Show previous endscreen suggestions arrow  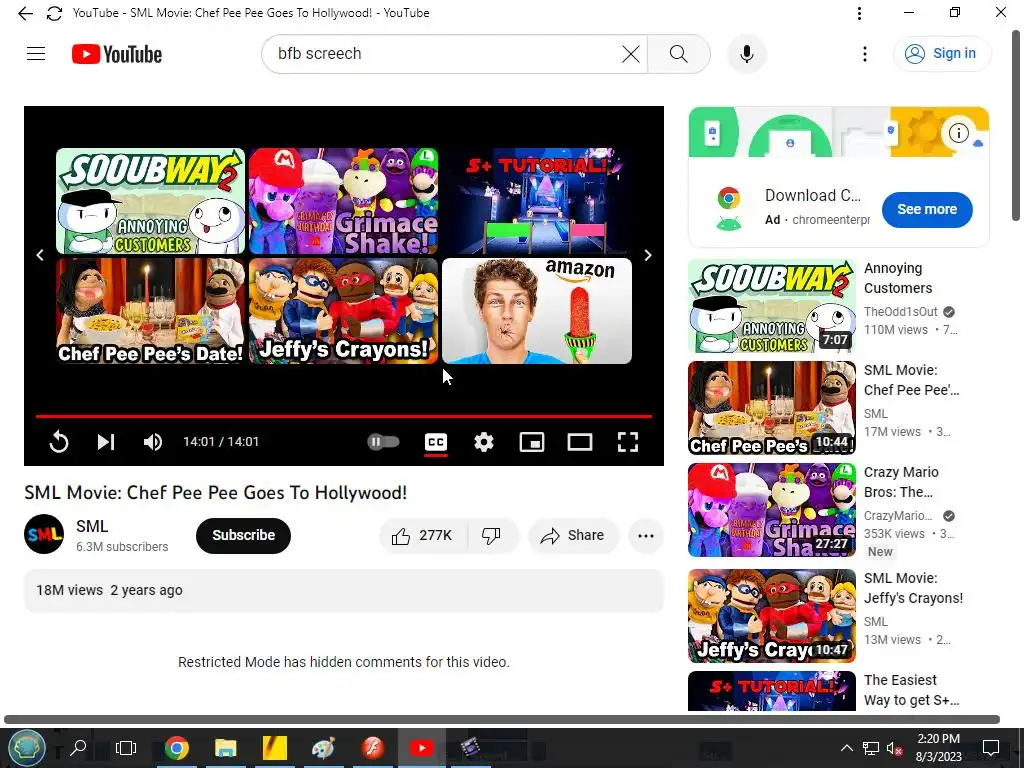(40, 255)
